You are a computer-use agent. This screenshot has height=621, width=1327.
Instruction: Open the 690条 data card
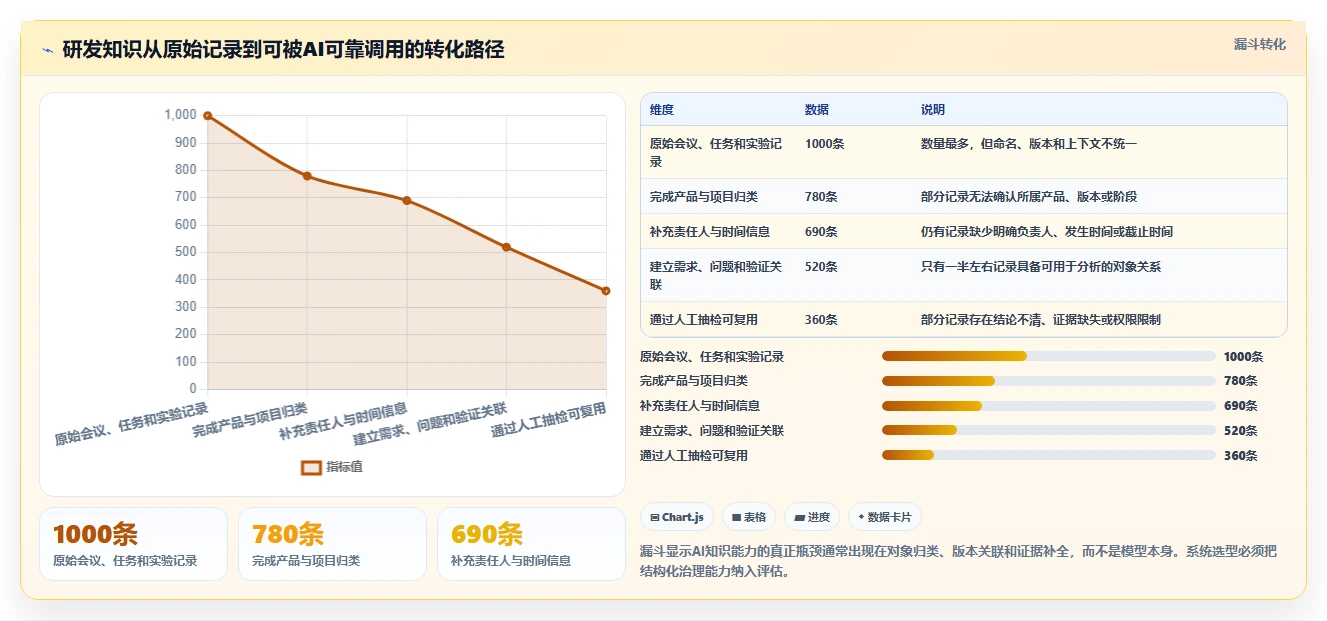coord(531,544)
